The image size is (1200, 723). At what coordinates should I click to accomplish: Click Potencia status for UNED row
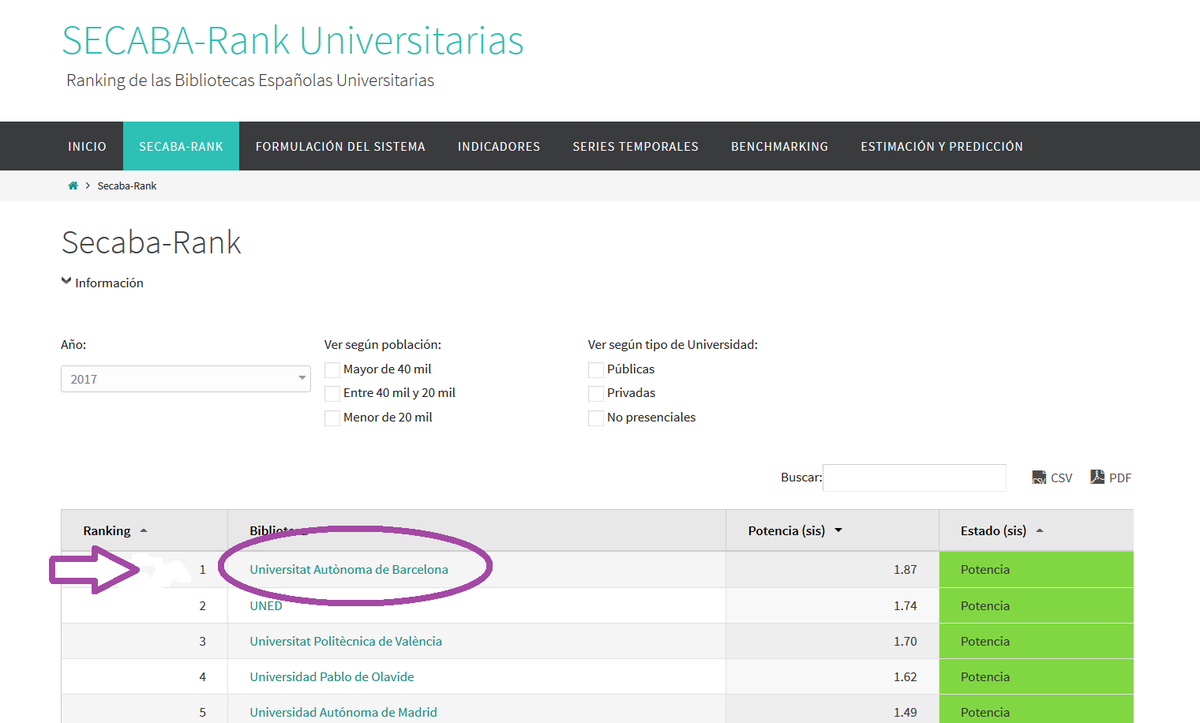pos(985,606)
